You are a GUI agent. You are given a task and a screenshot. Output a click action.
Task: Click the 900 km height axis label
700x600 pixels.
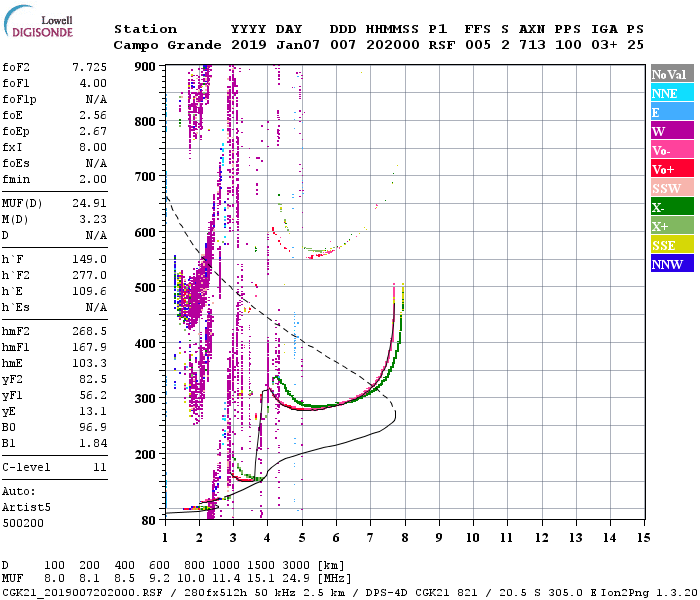pyautogui.click(x=145, y=67)
